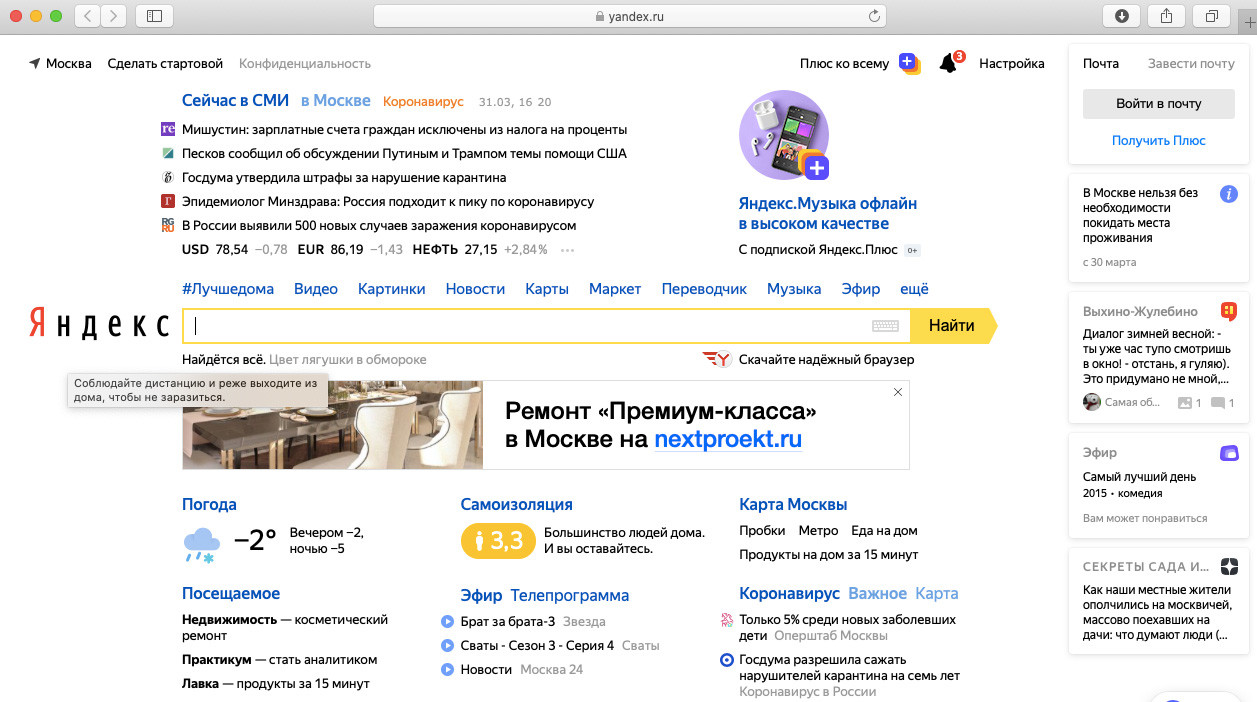Viewport: 1257px width, 702px height.
Task: Reload the yandex.ru page
Action: 874,16
